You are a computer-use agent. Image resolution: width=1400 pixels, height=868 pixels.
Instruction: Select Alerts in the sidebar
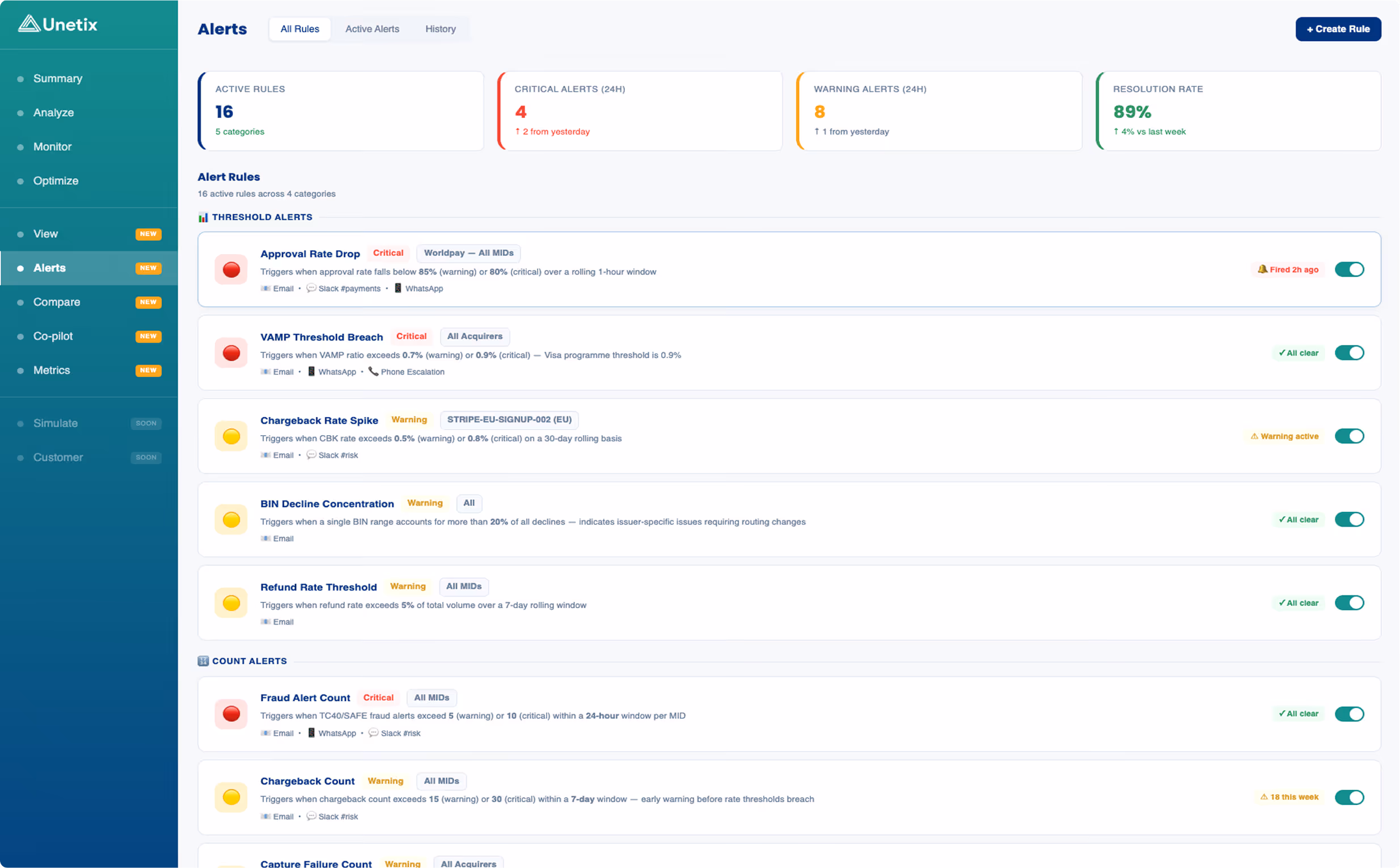pos(89,268)
